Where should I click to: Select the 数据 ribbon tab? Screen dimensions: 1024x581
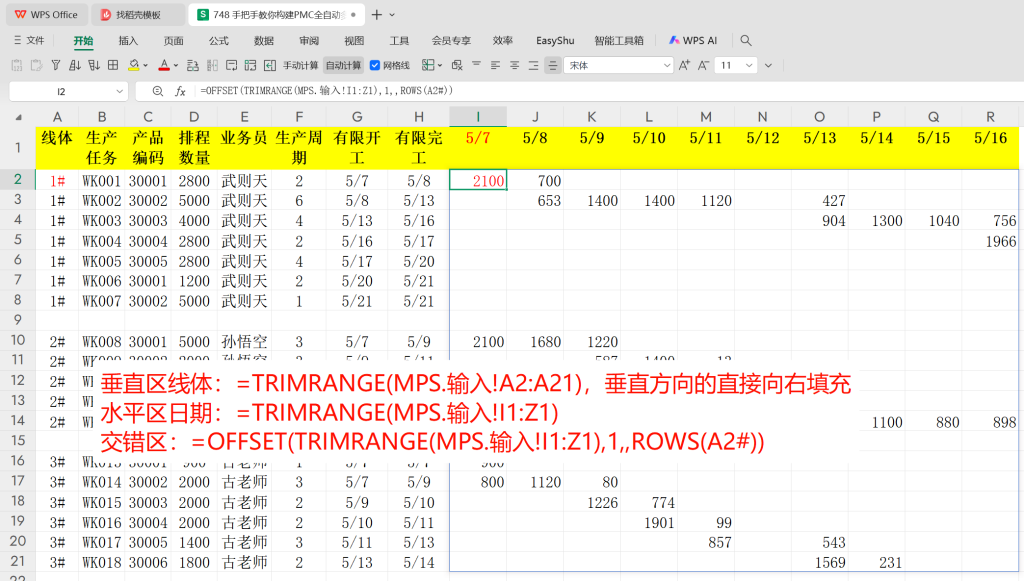[264, 40]
